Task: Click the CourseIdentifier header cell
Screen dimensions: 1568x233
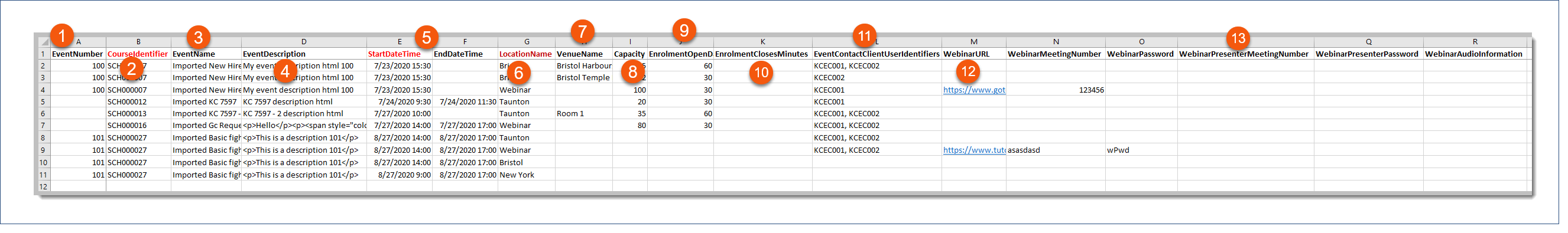Action: pyautogui.click(x=138, y=54)
